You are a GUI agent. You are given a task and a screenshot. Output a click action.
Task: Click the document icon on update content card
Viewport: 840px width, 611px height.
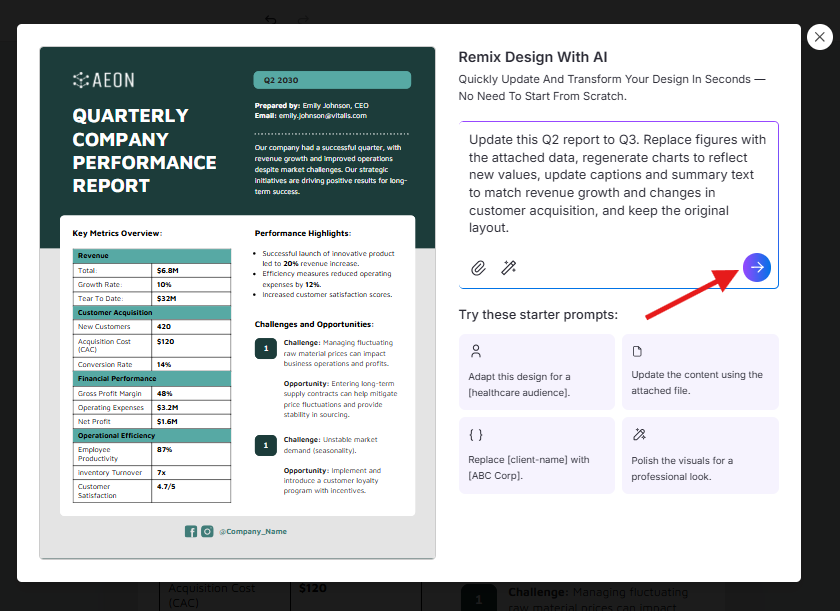point(638,351)
